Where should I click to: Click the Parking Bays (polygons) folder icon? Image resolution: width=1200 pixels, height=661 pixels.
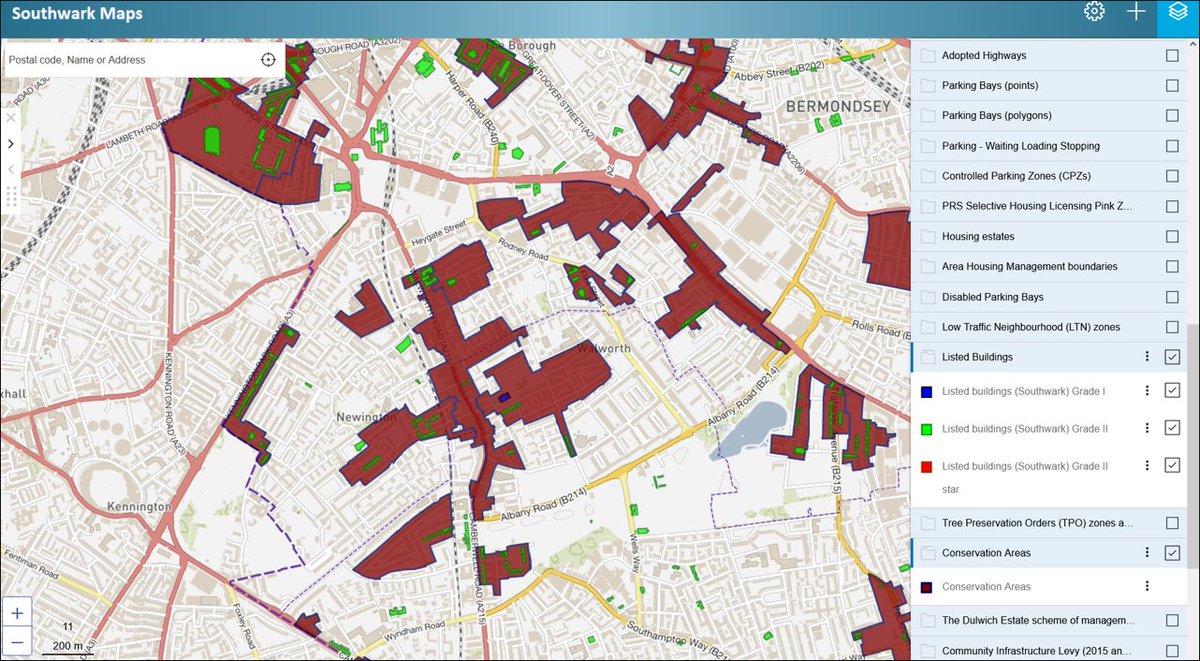(927, 116)
